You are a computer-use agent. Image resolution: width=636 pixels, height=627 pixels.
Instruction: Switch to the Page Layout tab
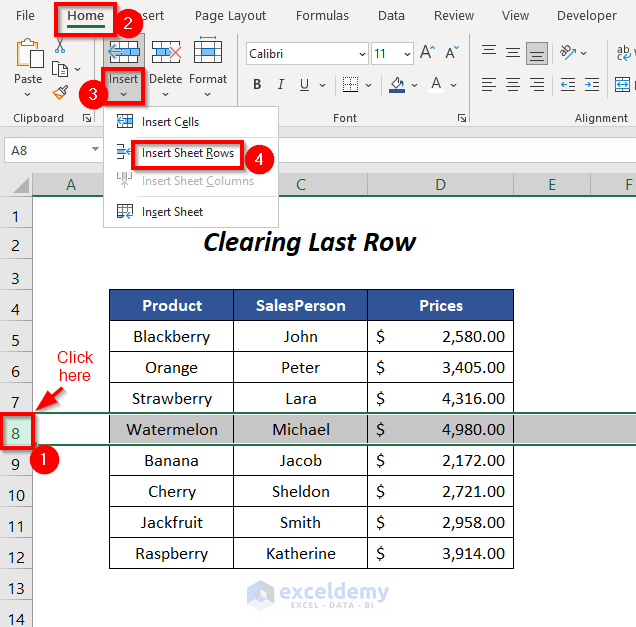230,15
